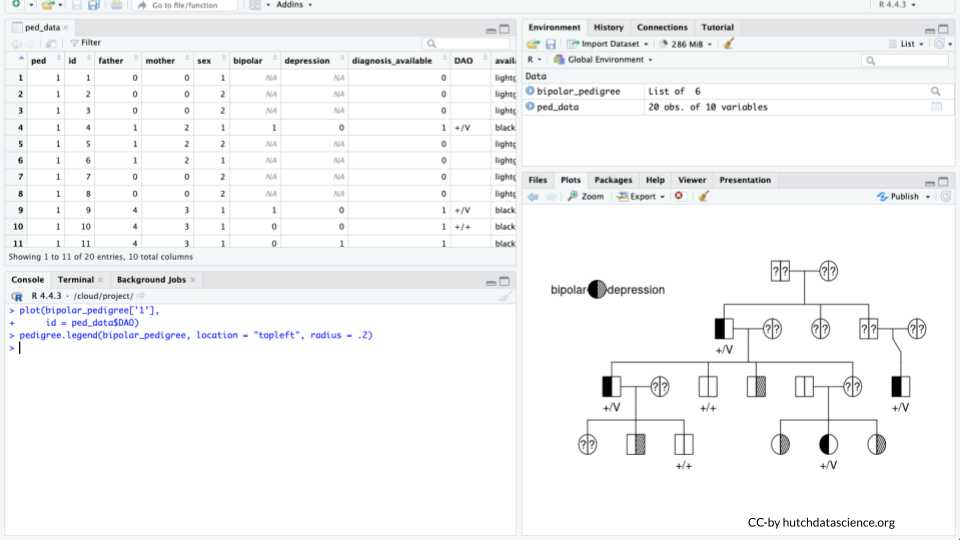Close the ped_data viewer tab
Screen dimensions: 960x540
click(x=66, y=28)
